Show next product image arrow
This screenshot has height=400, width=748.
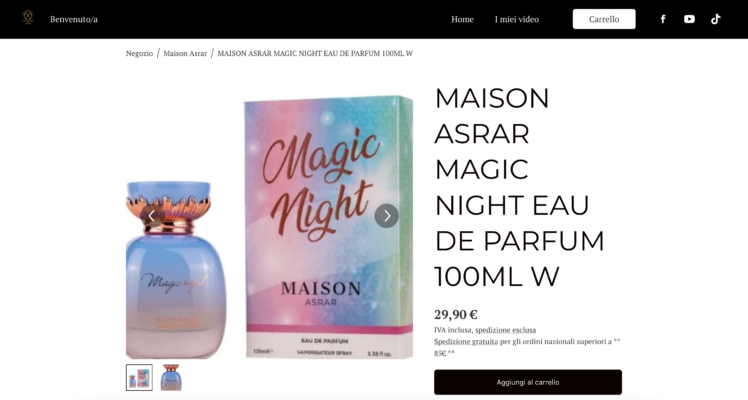(386, 216)
